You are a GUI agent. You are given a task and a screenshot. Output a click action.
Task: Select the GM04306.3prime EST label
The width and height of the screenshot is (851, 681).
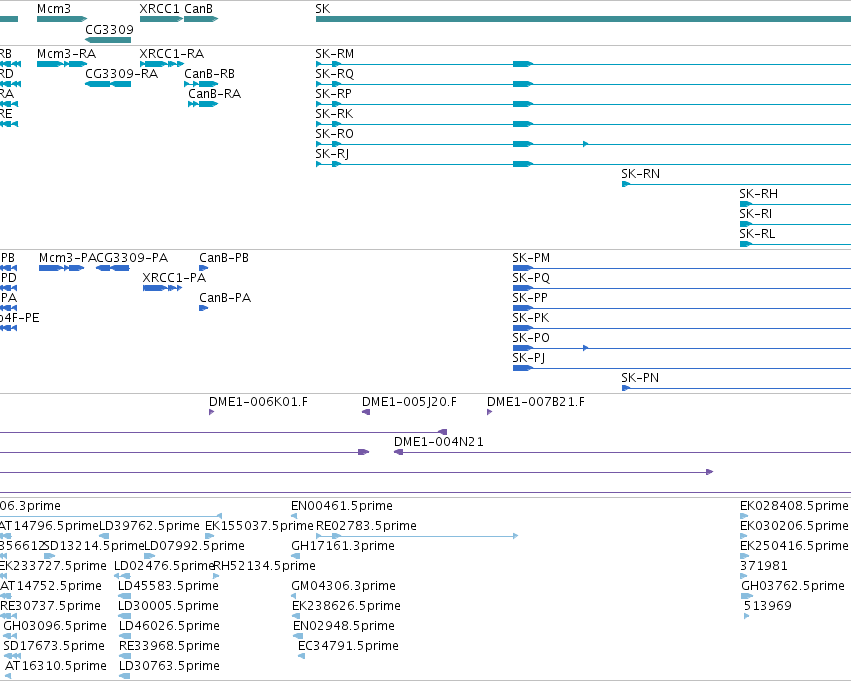(344, 587)
